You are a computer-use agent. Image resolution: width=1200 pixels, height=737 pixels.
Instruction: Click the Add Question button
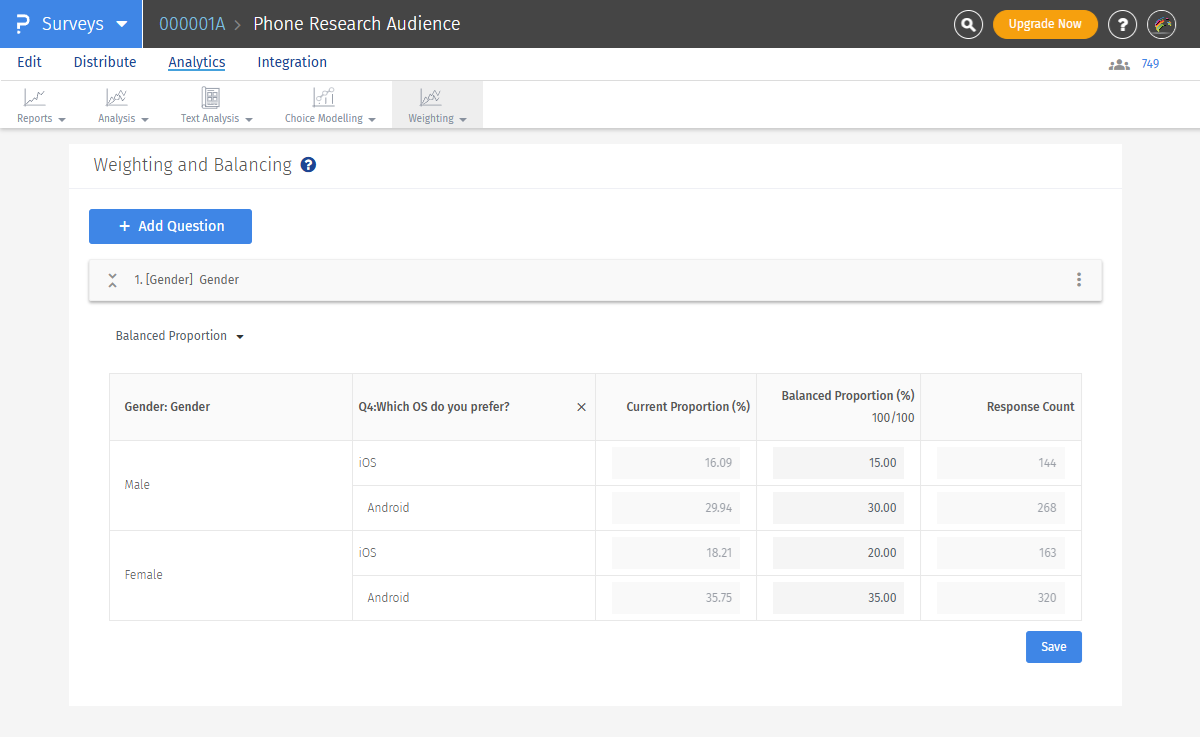point(170,226)
